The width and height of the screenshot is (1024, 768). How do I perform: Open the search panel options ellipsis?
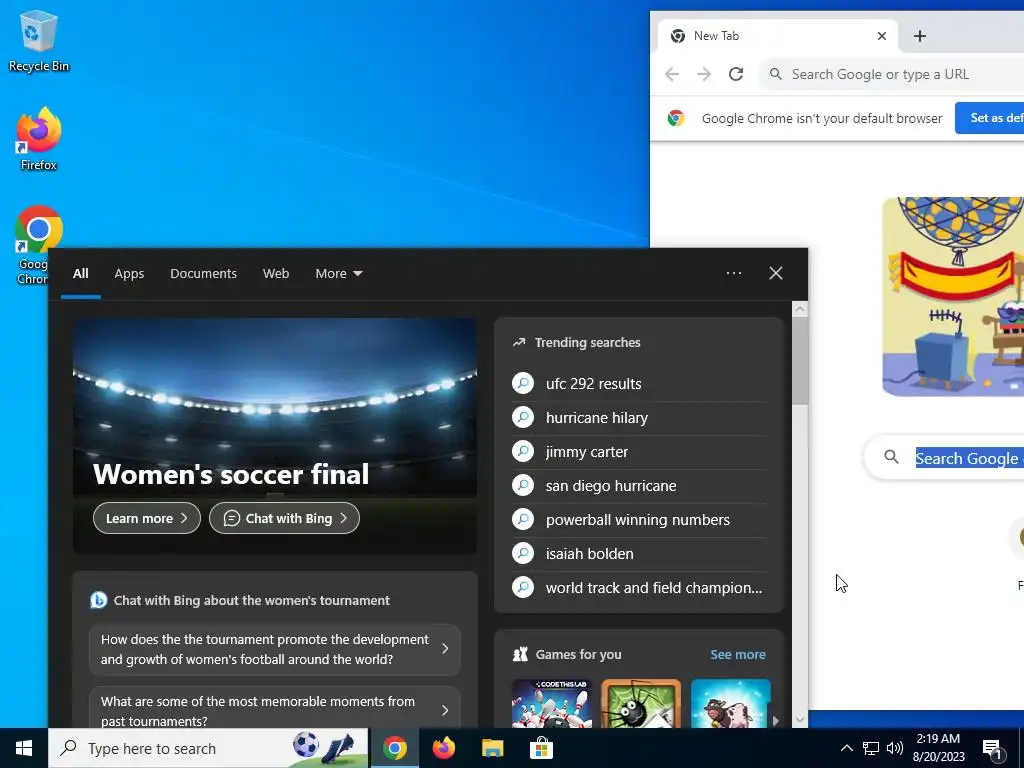click(x=733, y=273)
